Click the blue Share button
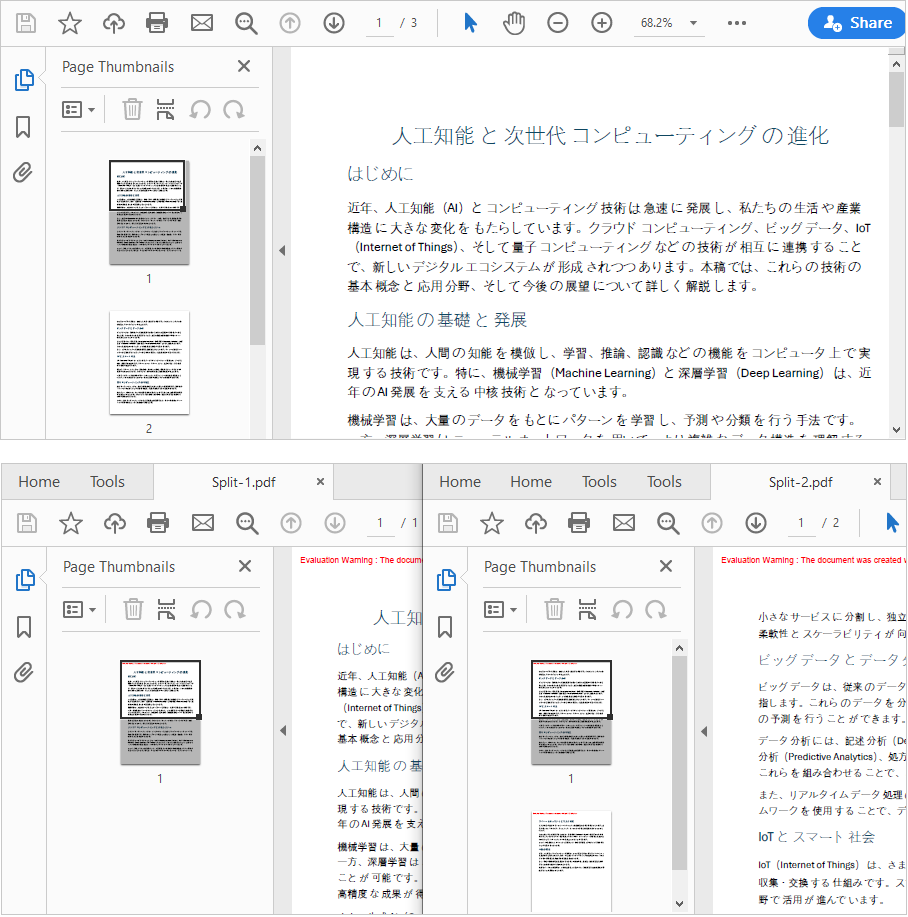The image size is (908, 917). [856, 22]
